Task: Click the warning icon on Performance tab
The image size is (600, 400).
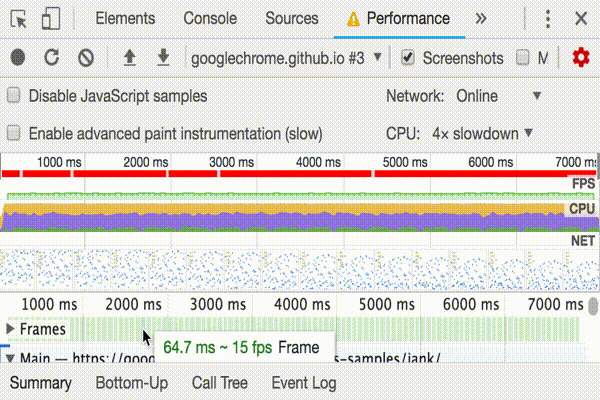Action: pos(353,19)
